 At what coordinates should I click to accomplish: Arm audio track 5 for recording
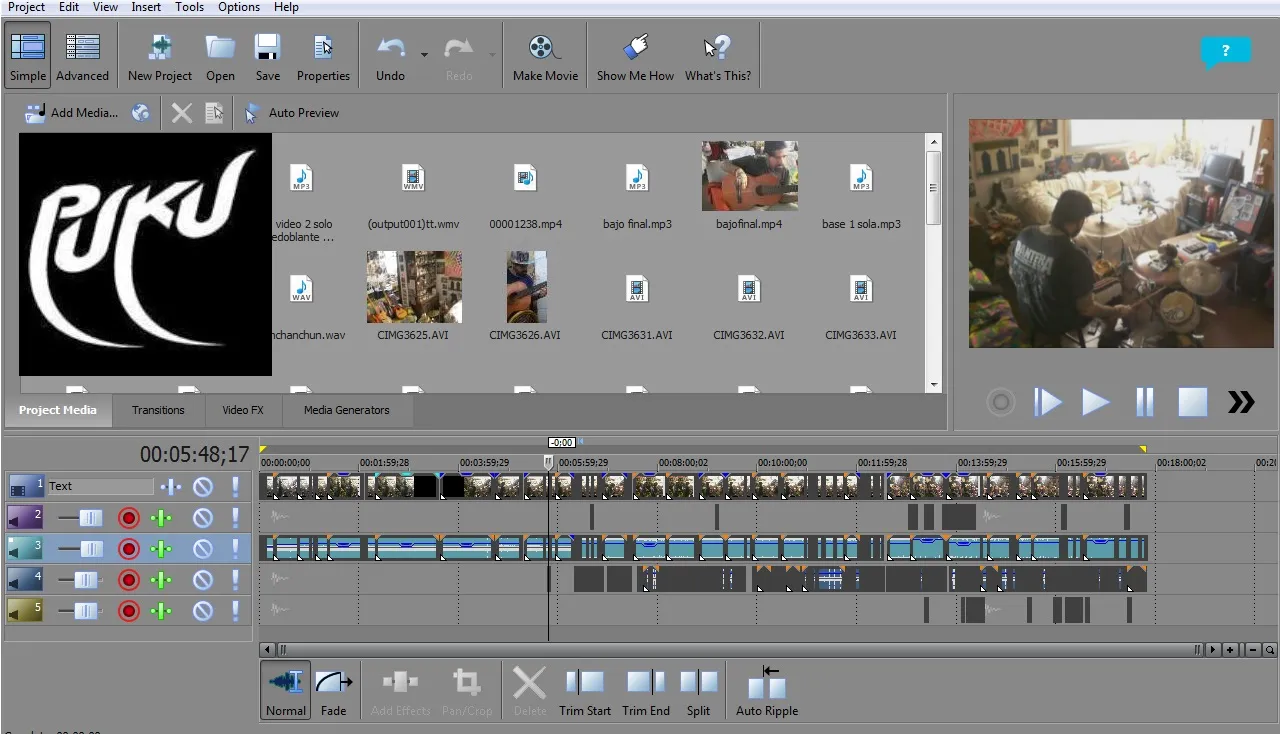pos(128,611)
